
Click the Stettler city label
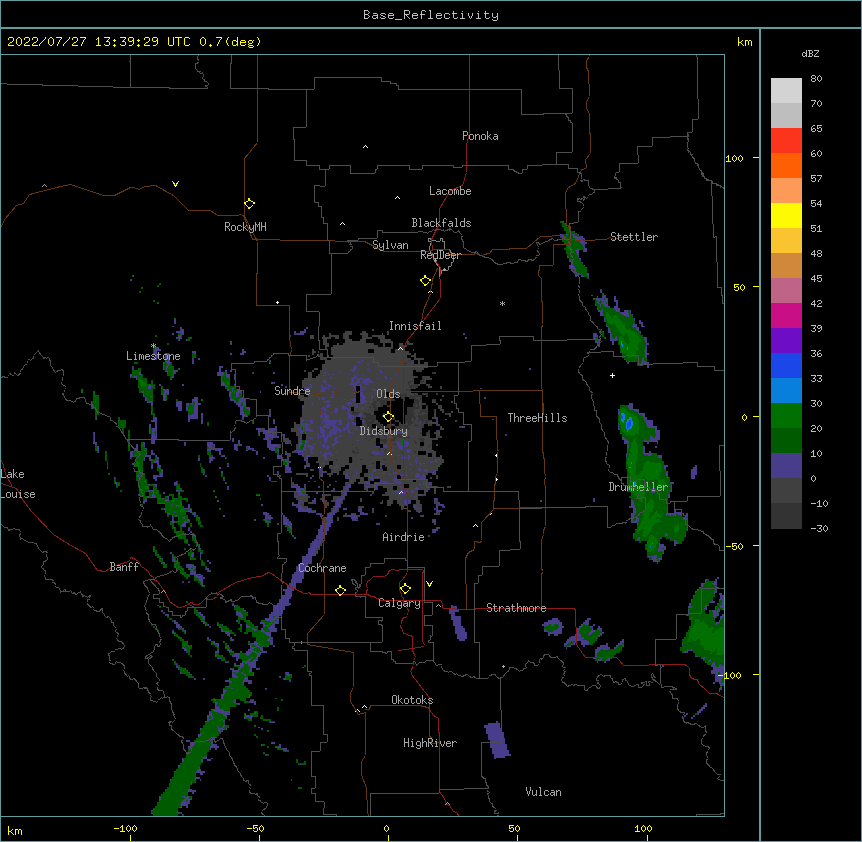(634, 237)
